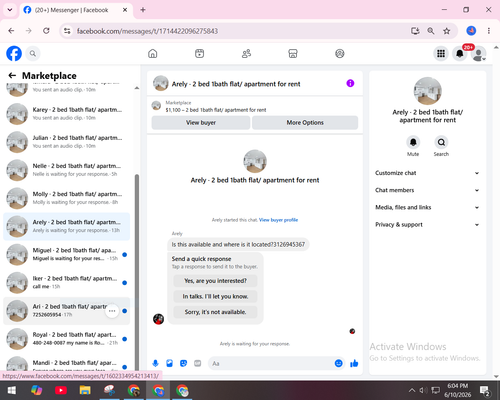The image size is (500, 400).
Task: Attach a file with the photo icon
Action: [169, 363]
